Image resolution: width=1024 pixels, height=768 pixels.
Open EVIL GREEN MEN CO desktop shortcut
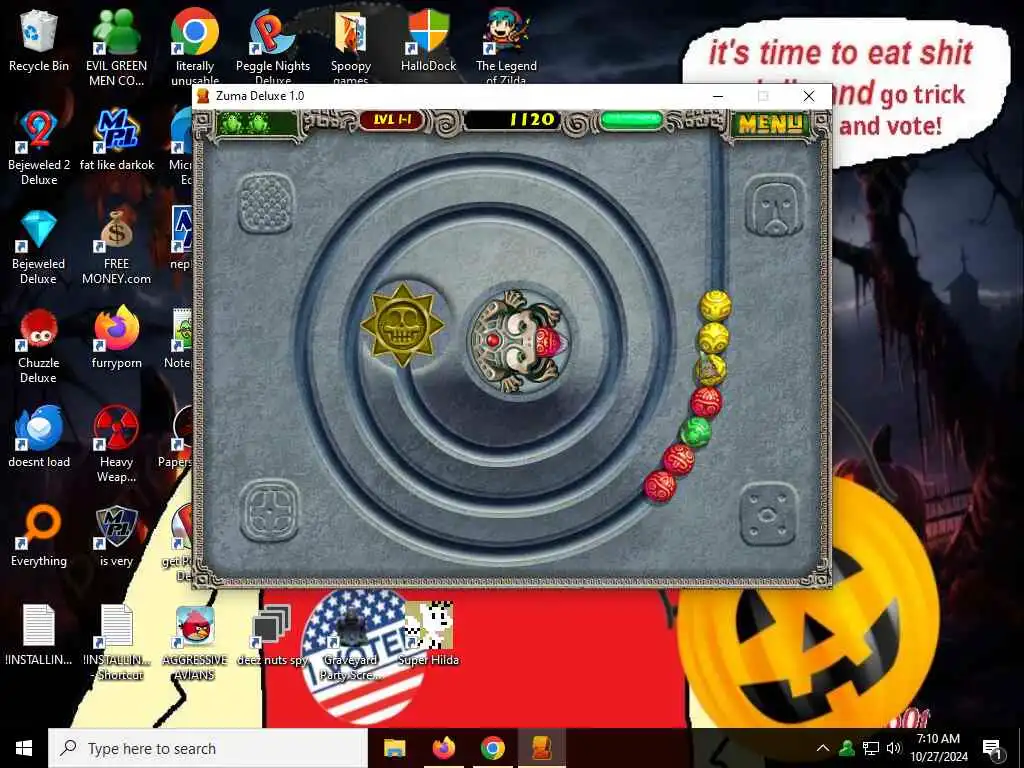coord(116,47)
